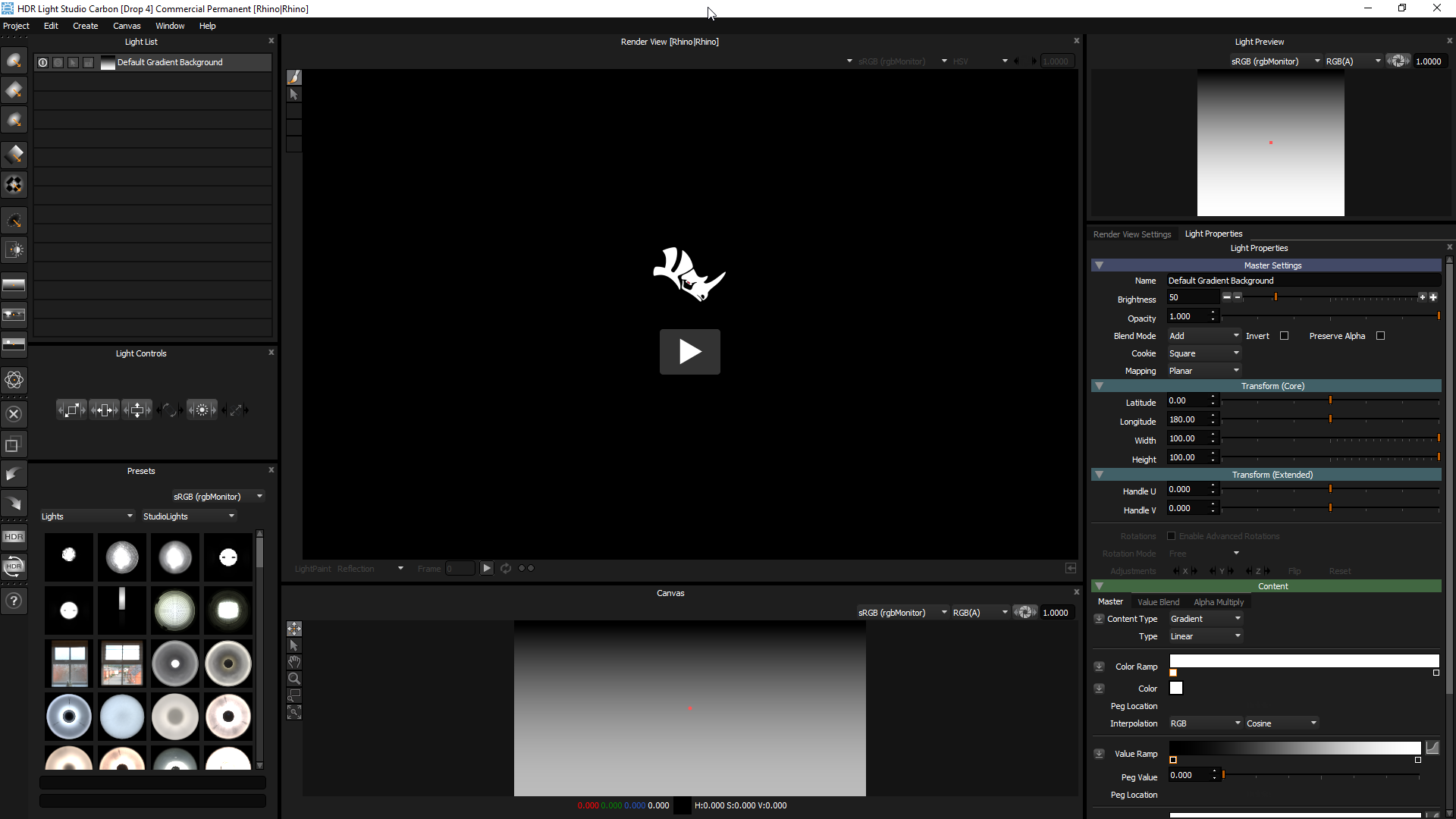
Task: Click the Brightness slider track
Action: (1330, 297)
